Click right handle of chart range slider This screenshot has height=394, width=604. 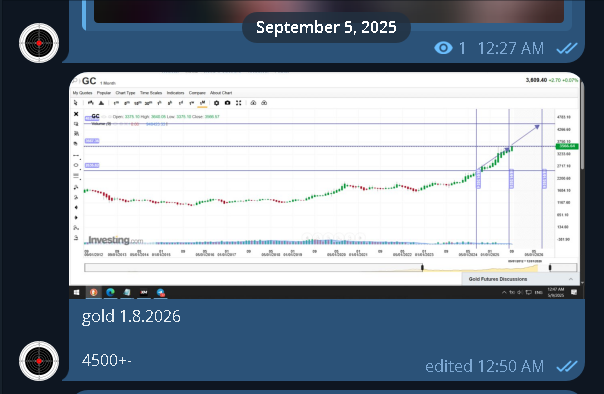[550, 267]
